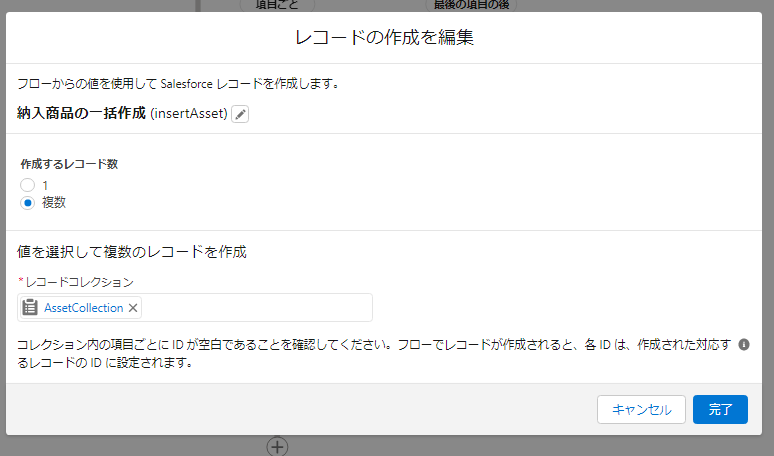Image resolution: width=774 pixels, height=456 pixels.
Task: Click the レコードコレクション field label
Action: click(x=79, y=282)
